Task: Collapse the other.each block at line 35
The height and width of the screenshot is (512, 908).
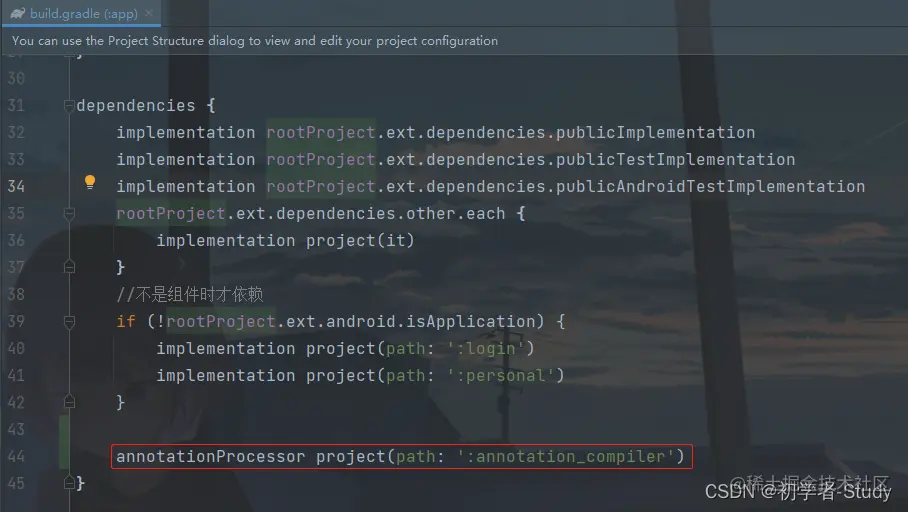Action: (x=69, y=214)
